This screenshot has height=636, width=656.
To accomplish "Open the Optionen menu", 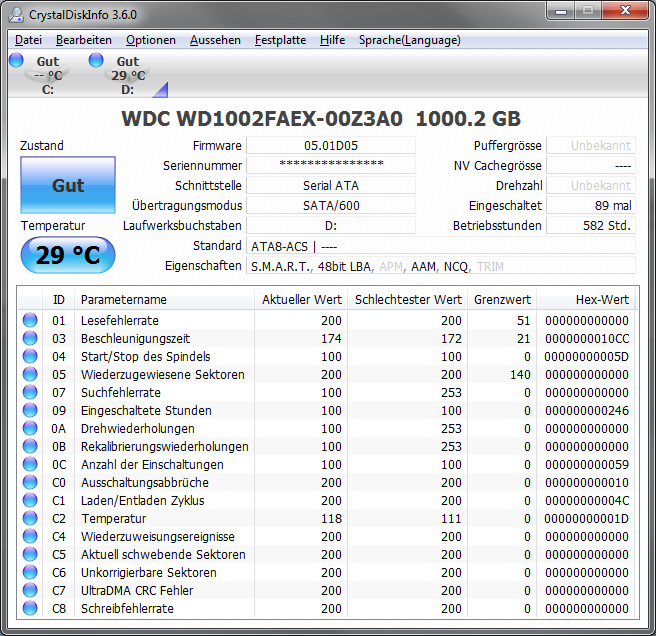I will coord(151,40).
